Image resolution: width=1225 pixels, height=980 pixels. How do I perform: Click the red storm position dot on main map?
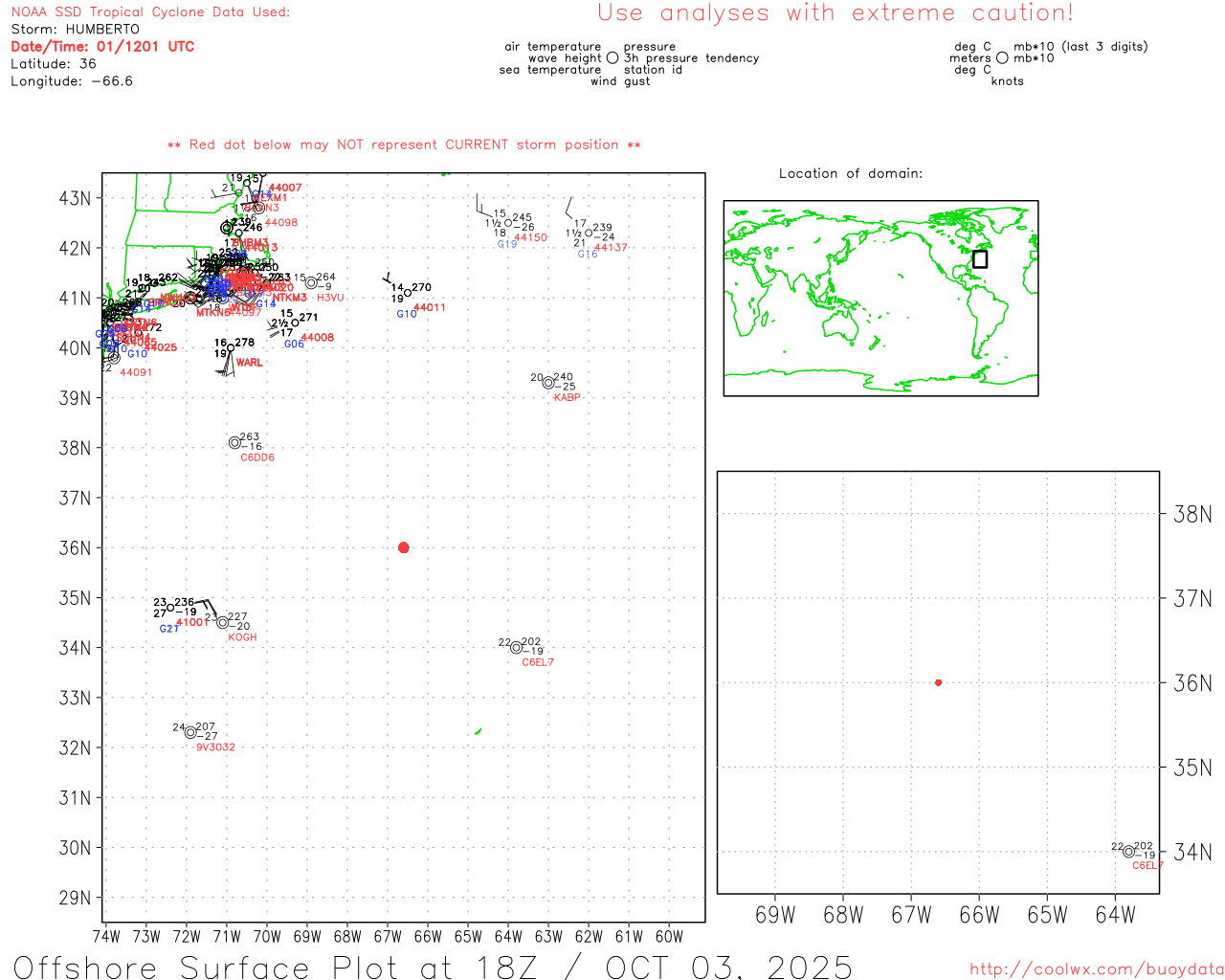[x=403, y=547]
